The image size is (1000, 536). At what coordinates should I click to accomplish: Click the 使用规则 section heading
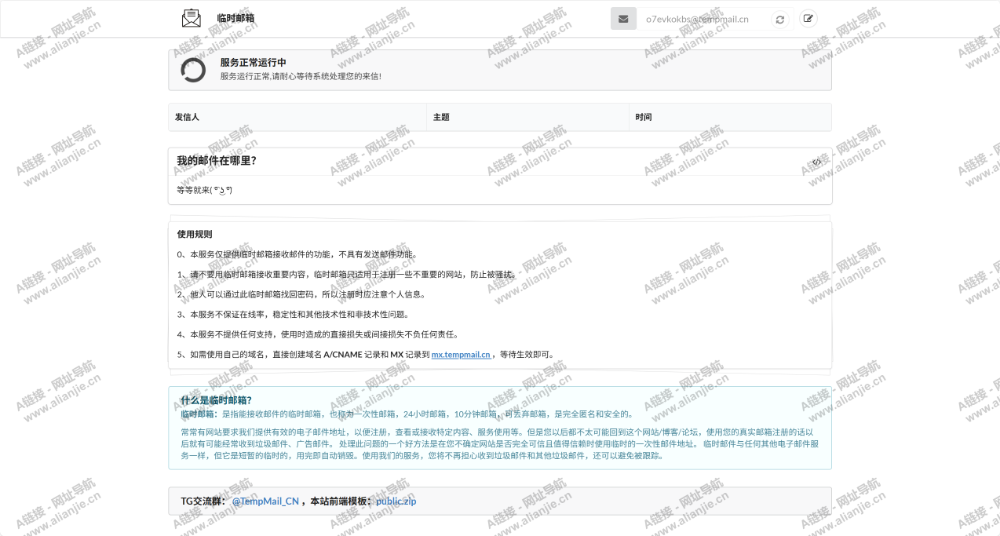pos(194,234)
